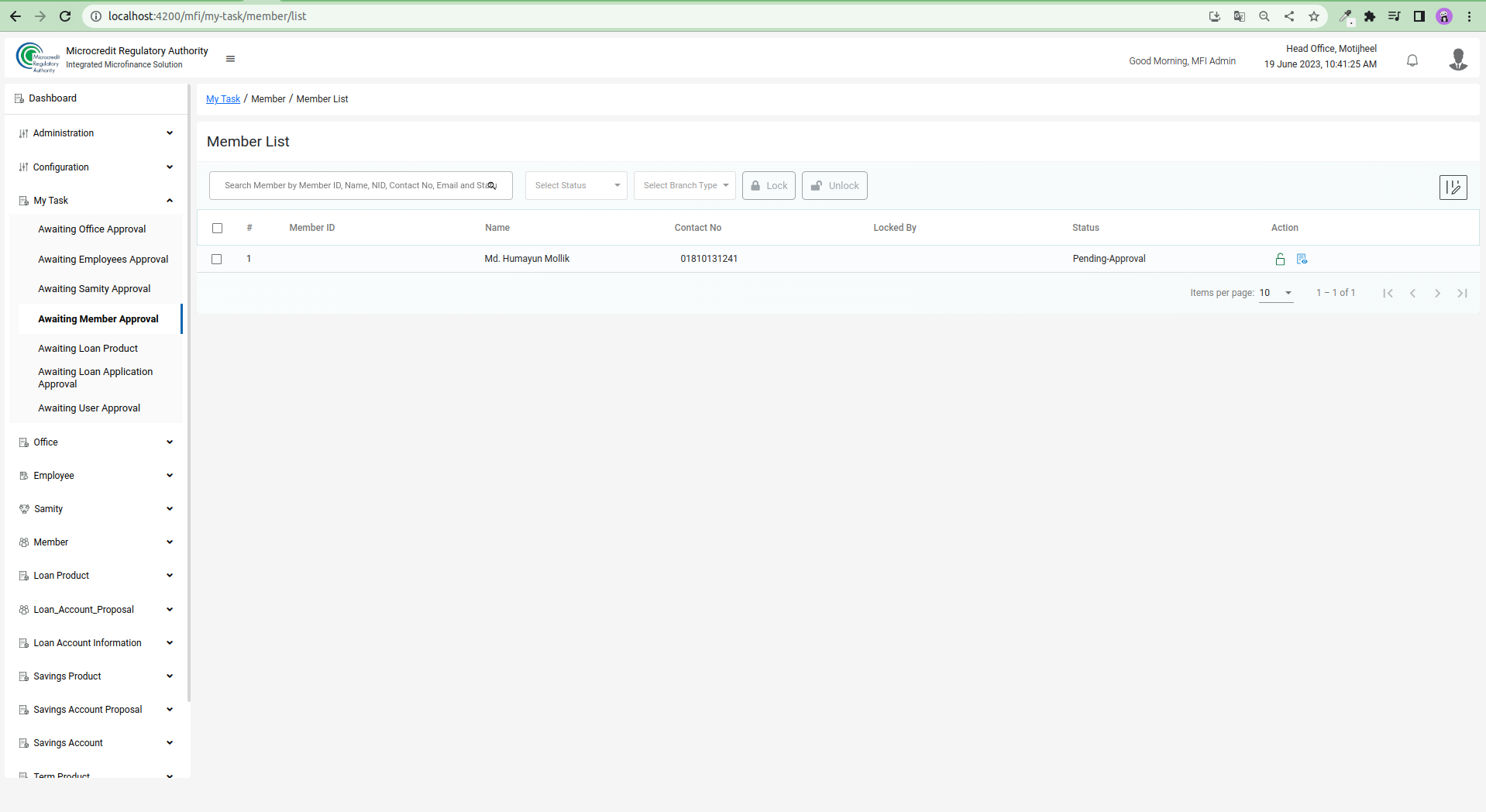Open the Chrome three-dot menu
This screenshot has width=1486, height=812.
click(1469, 16)
